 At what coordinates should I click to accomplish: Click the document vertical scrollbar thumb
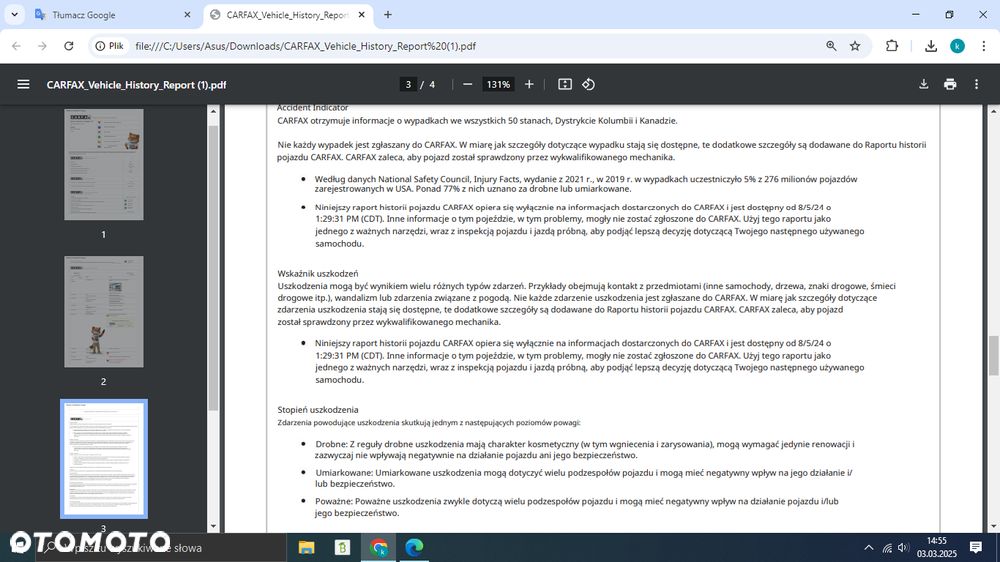pos(993,356)
